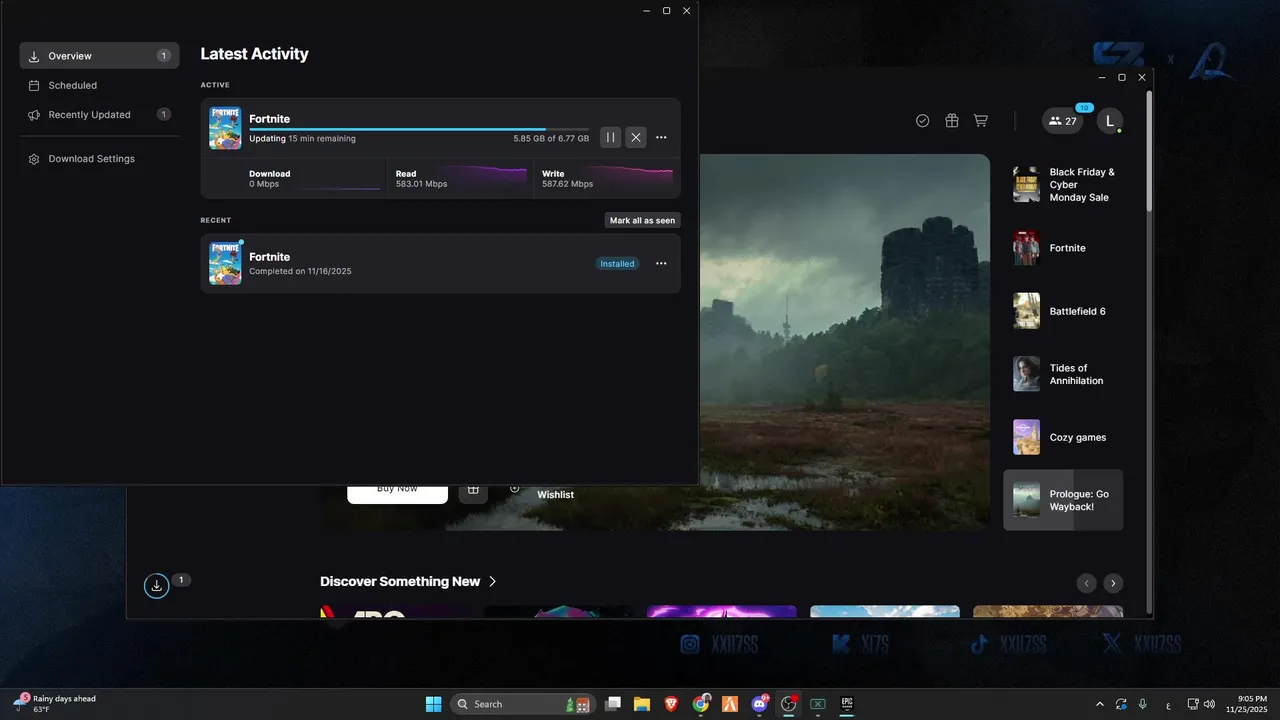1280x720 pixels.
Task: Open the Windows Start menu
Action: tap(433, 704)
